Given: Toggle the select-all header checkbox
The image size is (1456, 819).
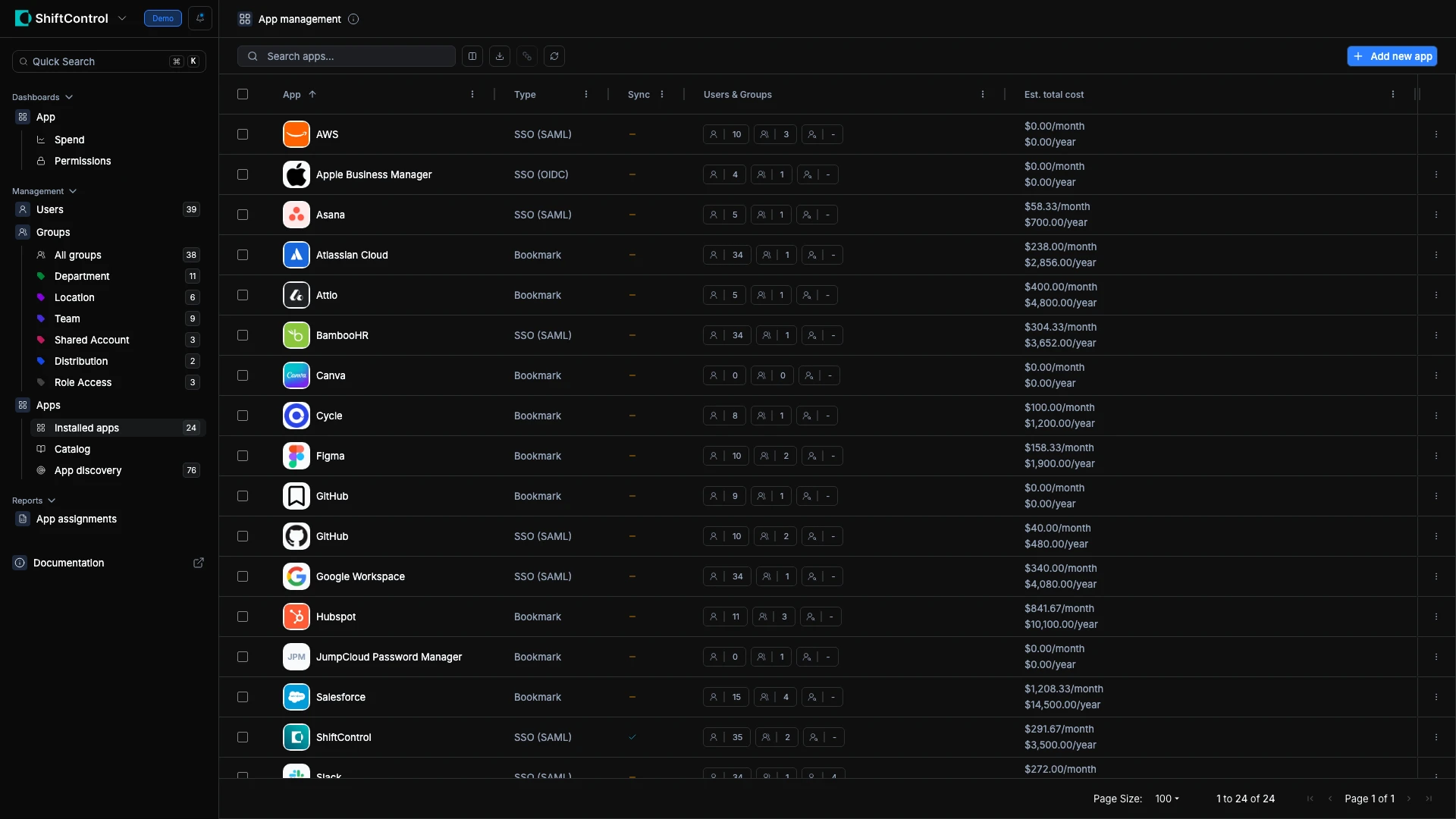Looking at the screenshot, I should point(243,94).
